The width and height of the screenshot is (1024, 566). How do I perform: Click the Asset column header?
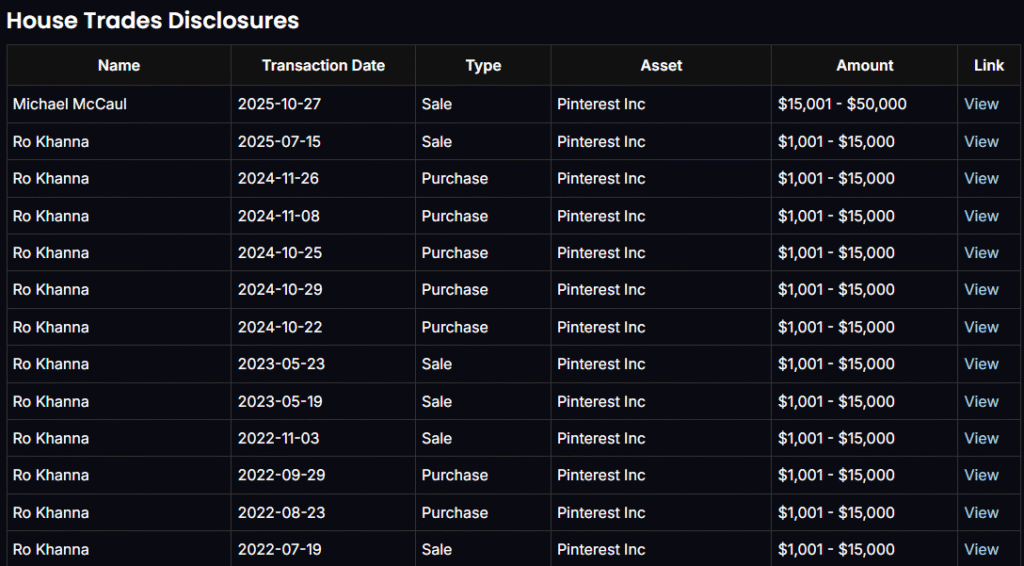[x=661, y=65]
